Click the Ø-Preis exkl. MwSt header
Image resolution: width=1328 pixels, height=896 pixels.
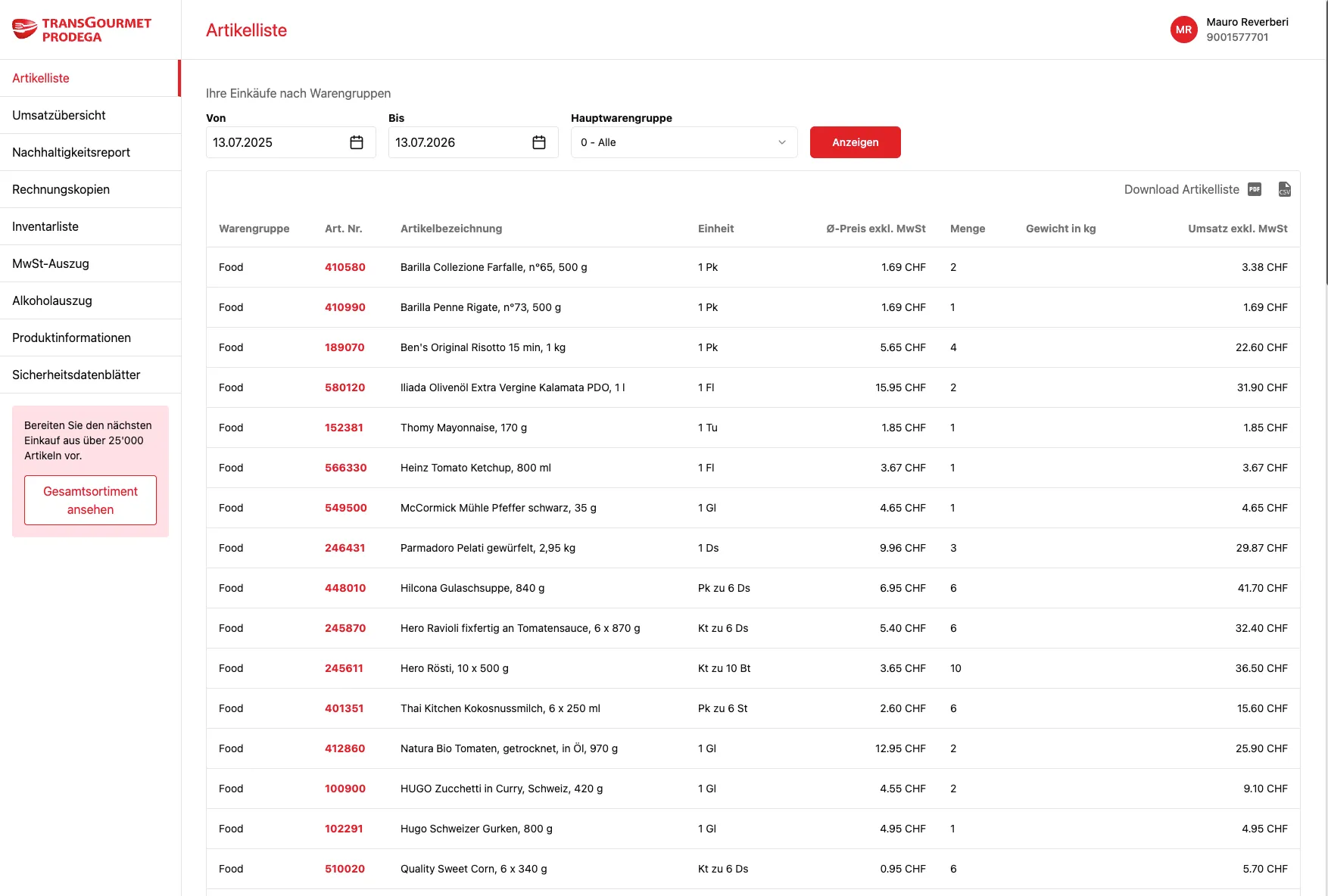(876, 229)
